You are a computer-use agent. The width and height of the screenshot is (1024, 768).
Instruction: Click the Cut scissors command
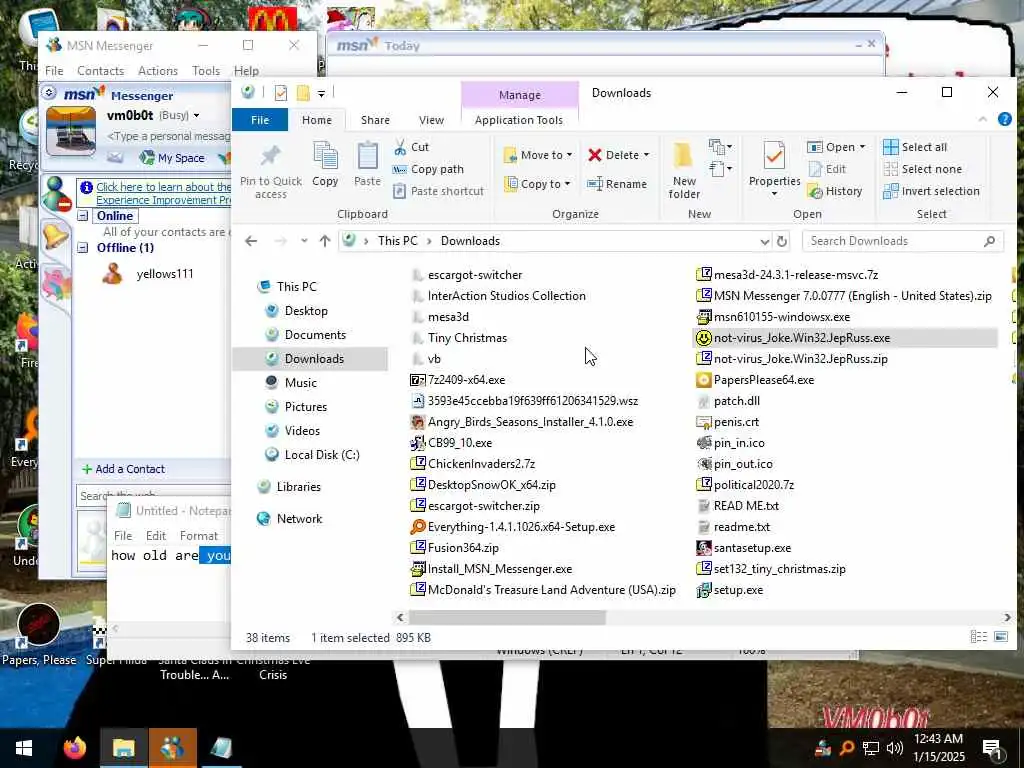411,147
